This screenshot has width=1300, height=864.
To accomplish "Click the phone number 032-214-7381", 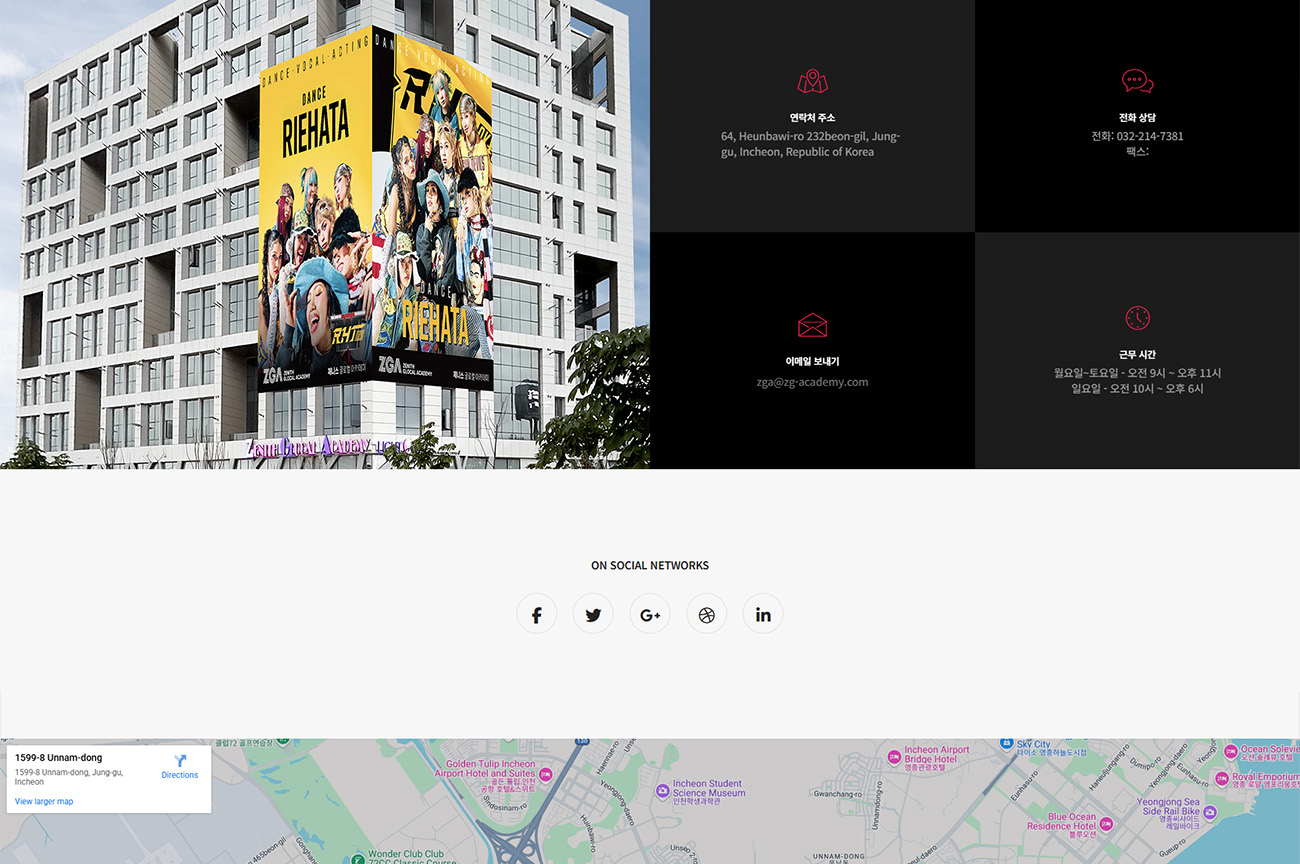I will (1150, 136).
